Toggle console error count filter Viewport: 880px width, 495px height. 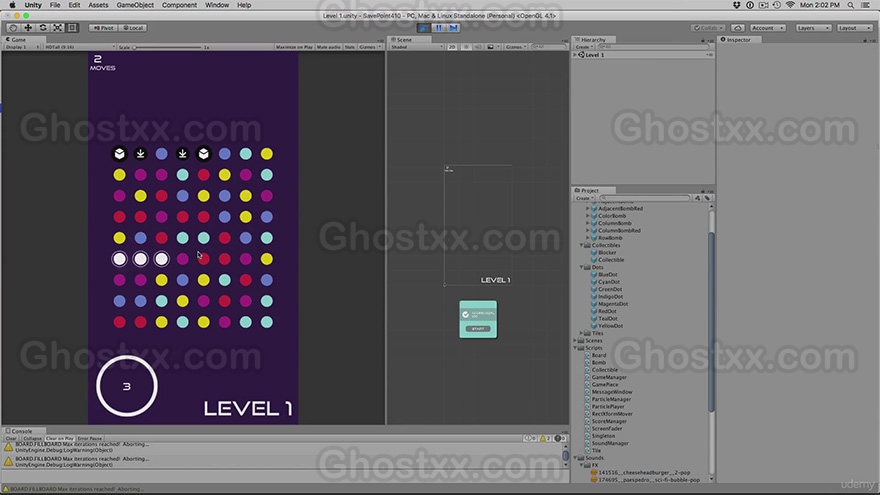click(560, 438)
